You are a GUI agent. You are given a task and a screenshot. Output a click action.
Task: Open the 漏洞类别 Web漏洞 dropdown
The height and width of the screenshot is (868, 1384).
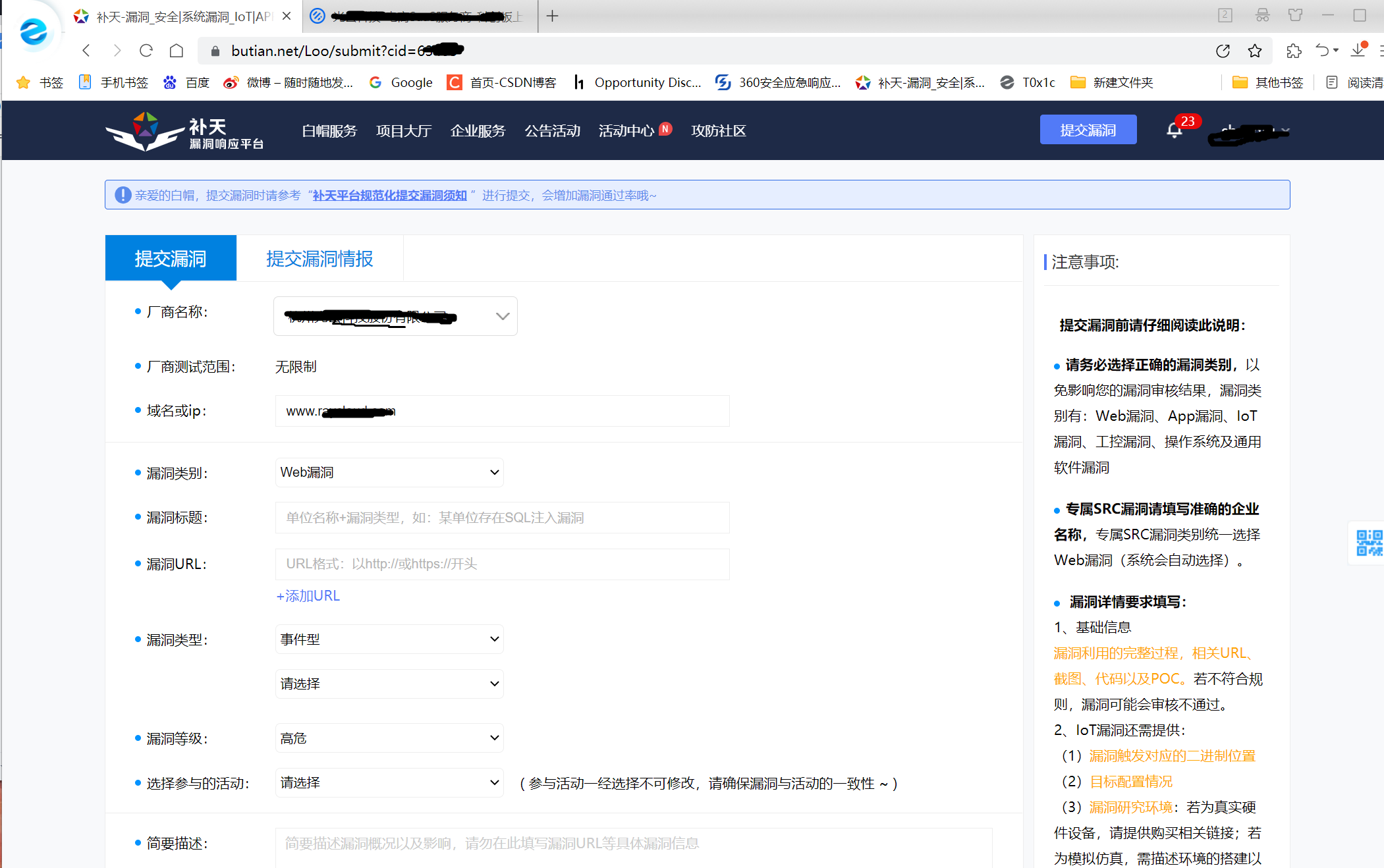pos(389,472)
